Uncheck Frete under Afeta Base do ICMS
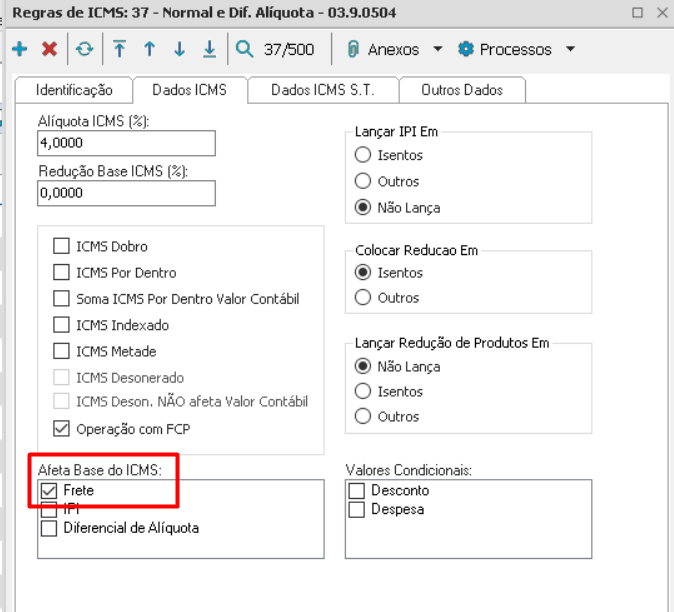 (x=49, y=490)
